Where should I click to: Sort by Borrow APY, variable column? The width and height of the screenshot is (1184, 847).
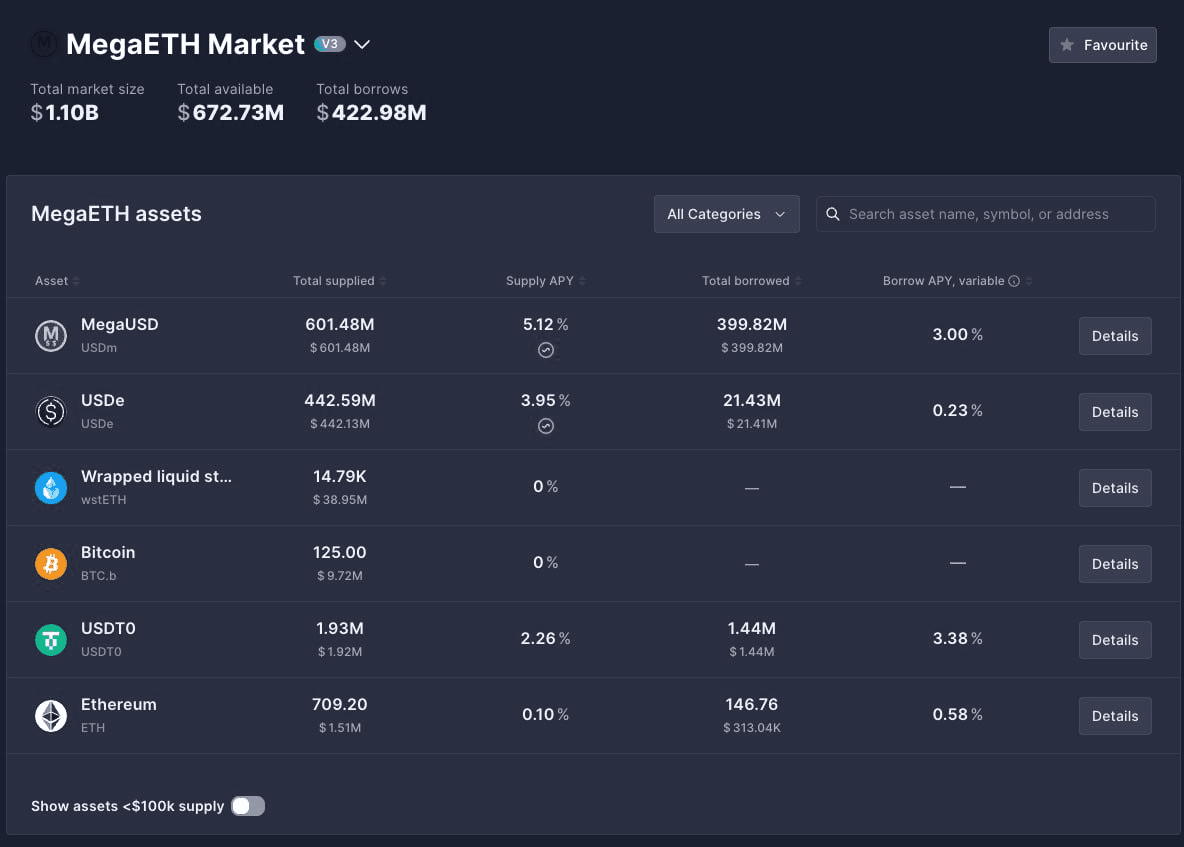click(x=957, y=281)
